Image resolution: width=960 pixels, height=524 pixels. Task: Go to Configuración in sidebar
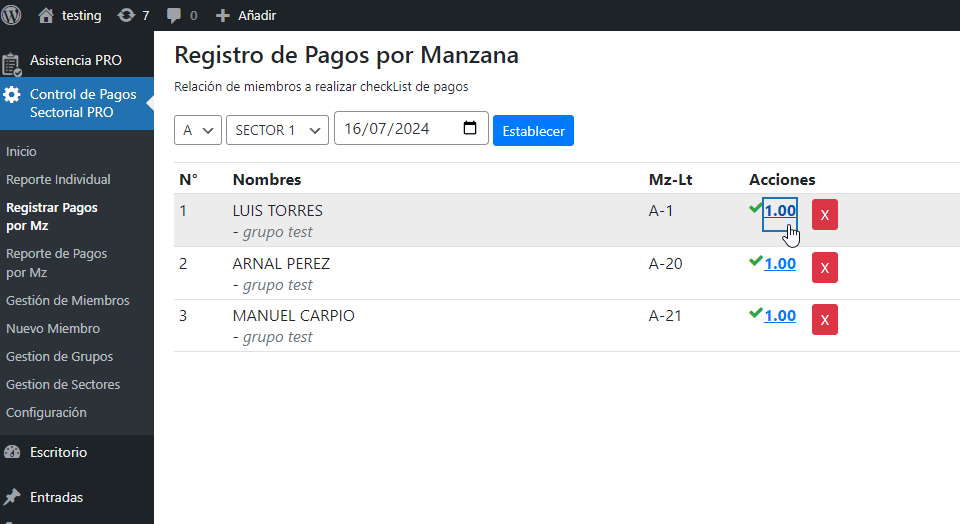coord(47,413)
